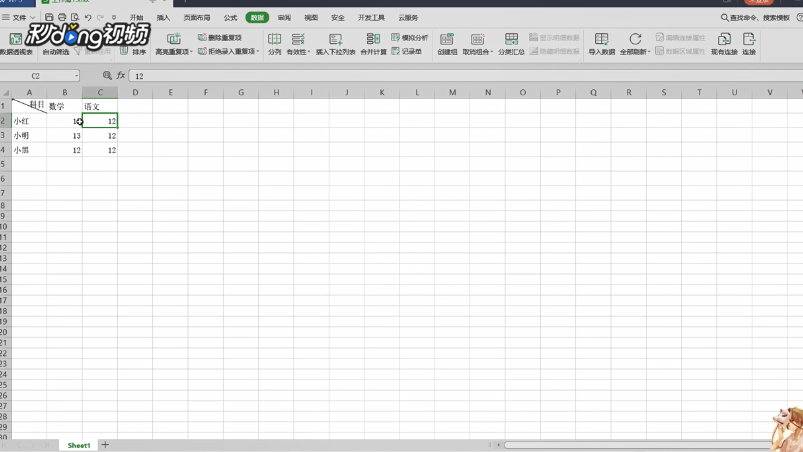Click the Validity (有效性) icon
Screen dimensions: 803x452
[x=298, y=39]
